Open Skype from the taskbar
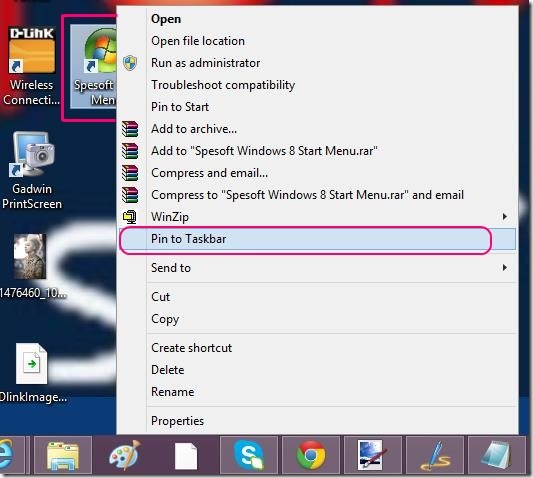The width and height of the screenshot is (533, 478). [x=249, y=455]
